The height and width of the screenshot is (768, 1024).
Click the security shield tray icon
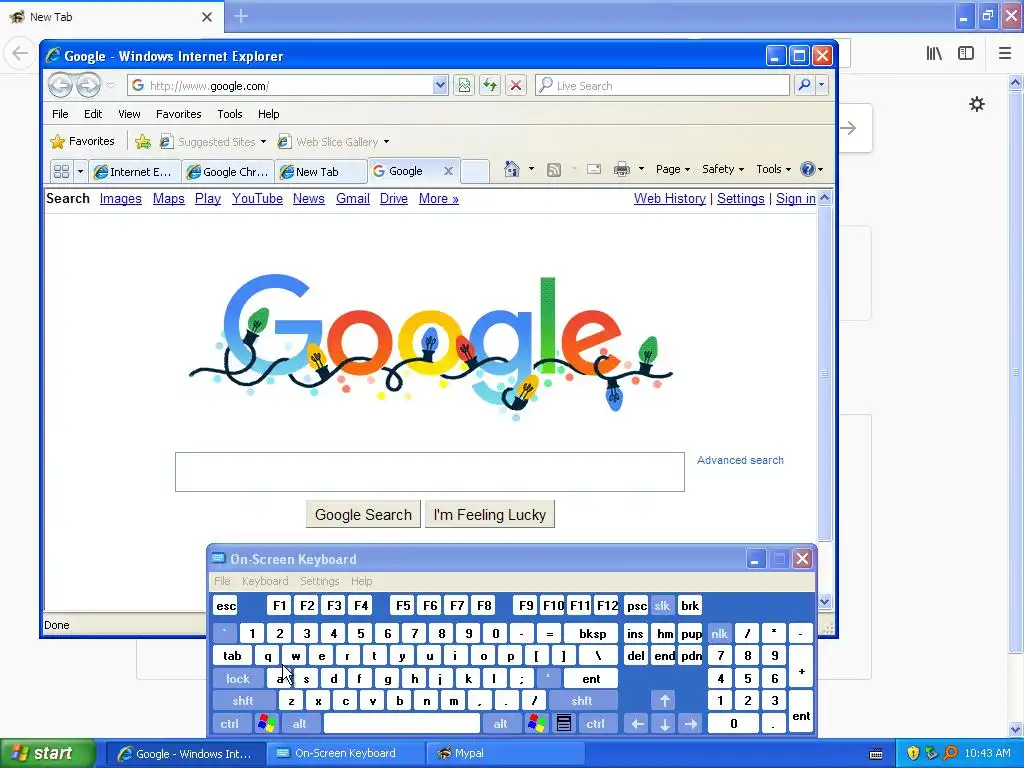pos(913,754)
